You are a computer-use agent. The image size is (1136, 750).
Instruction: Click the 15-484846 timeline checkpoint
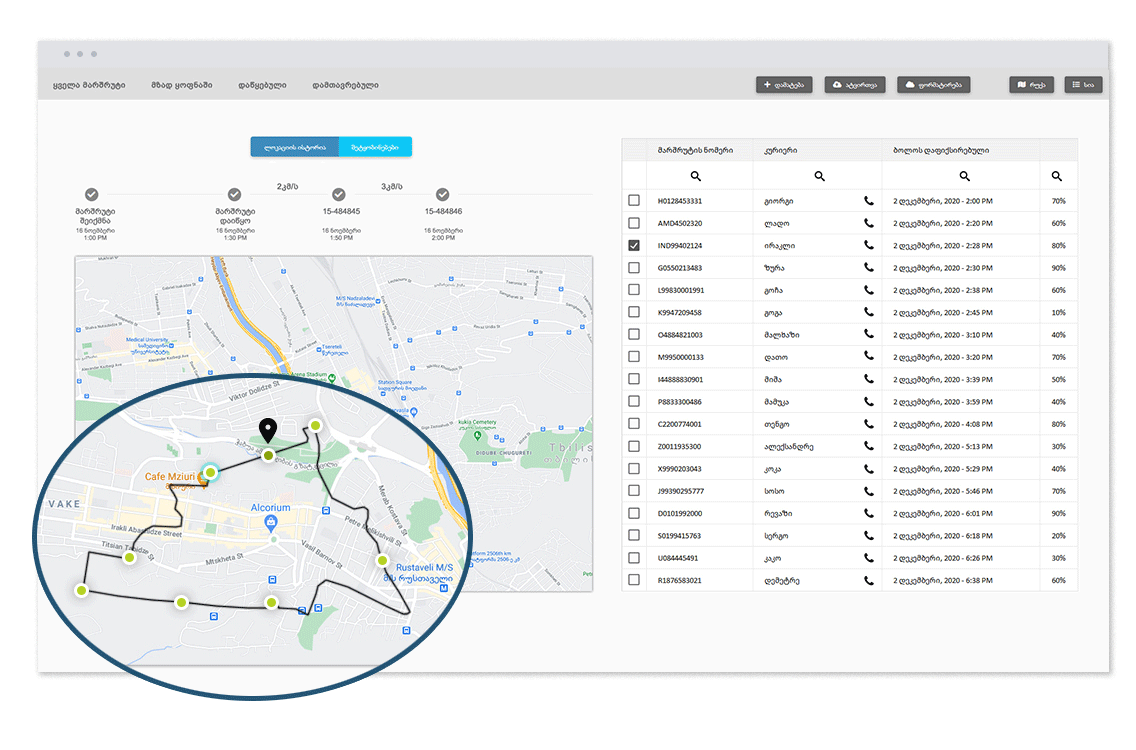443,194
